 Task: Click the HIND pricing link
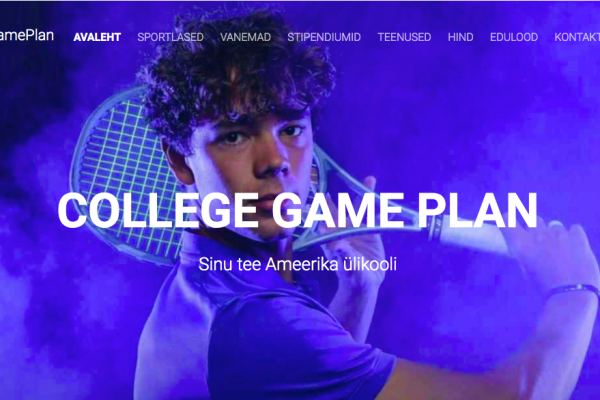point(460,37)
